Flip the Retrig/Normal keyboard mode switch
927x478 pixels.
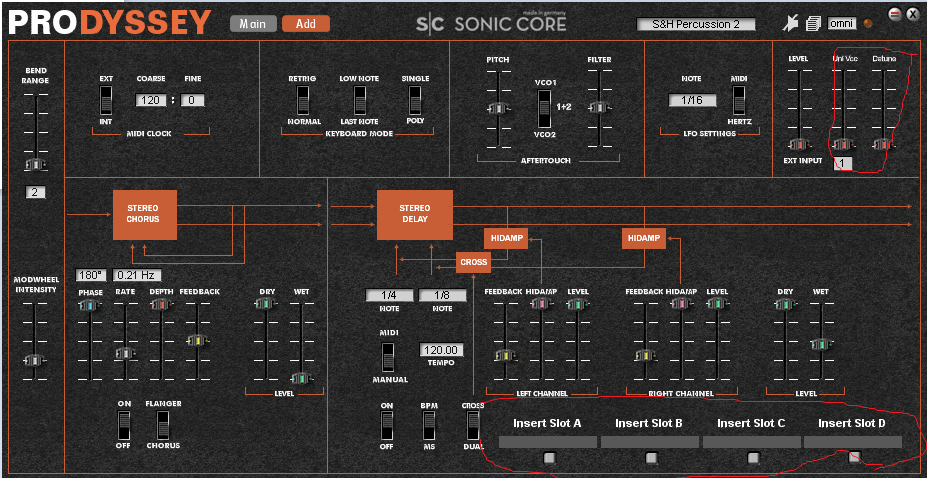(303, 100)
